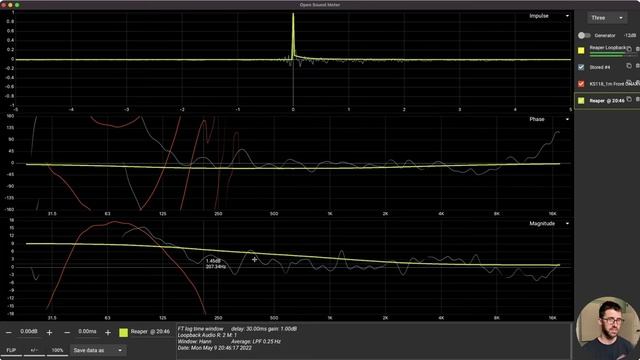The width and height of the screenshot is (640, 360).
Task: Click the Window: Hann text
Action: 194,342
